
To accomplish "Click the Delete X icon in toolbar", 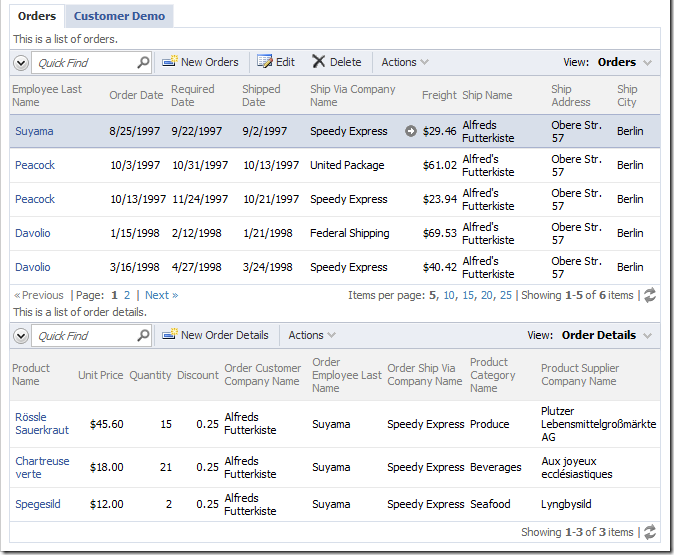I will pyautogui.click(x=319, y=62).
